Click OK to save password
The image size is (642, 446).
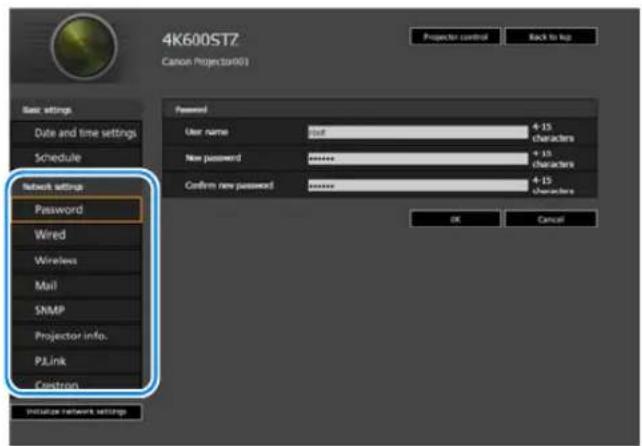click(455, 219)
